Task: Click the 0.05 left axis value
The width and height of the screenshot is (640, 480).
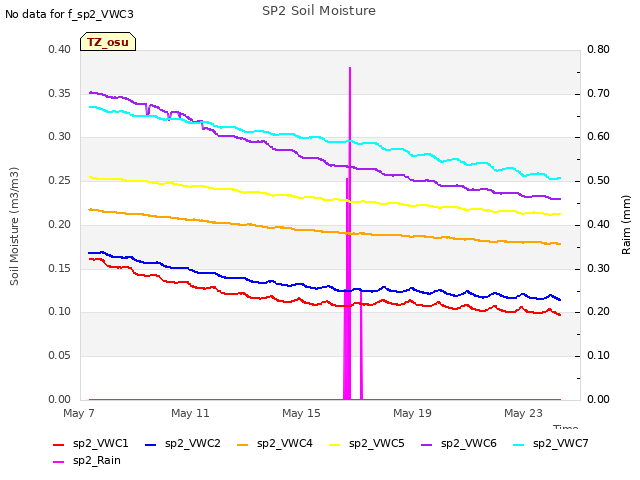Action: (60, 356)
